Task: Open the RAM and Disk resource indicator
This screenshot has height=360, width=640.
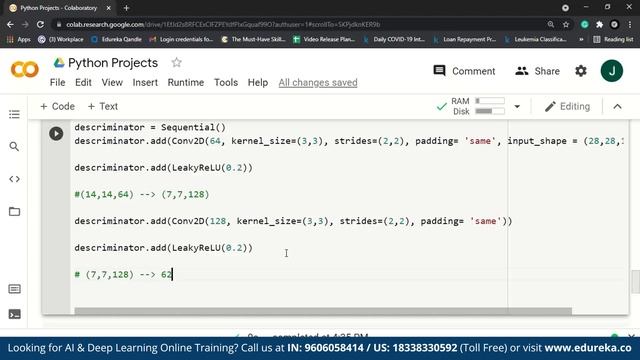Action: (x=478, y=106)
